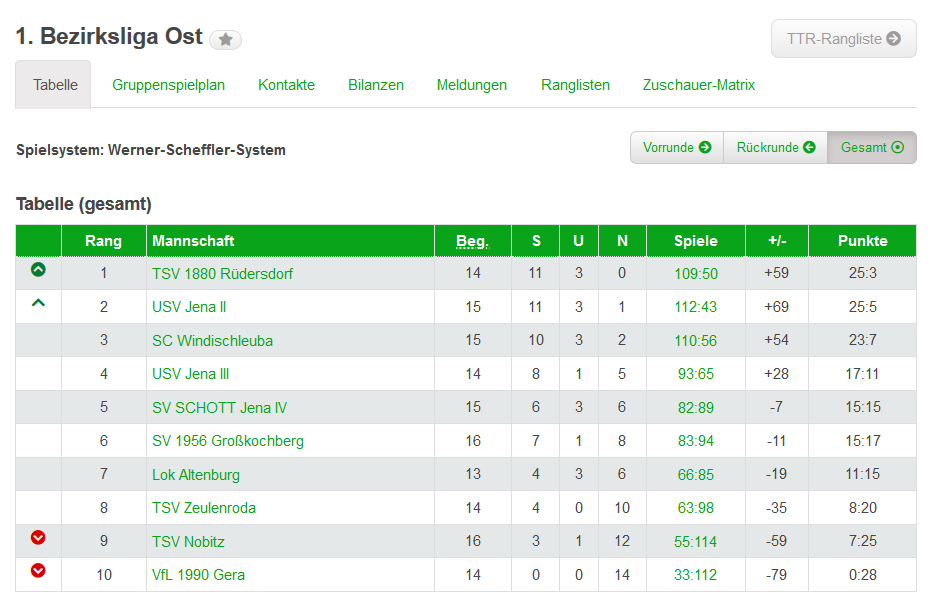Image resolution: width=932 pixels, height=605 pixels.
Task: Click red relegation icon beside VfL 1990 Gera
Action: [38, 571]
